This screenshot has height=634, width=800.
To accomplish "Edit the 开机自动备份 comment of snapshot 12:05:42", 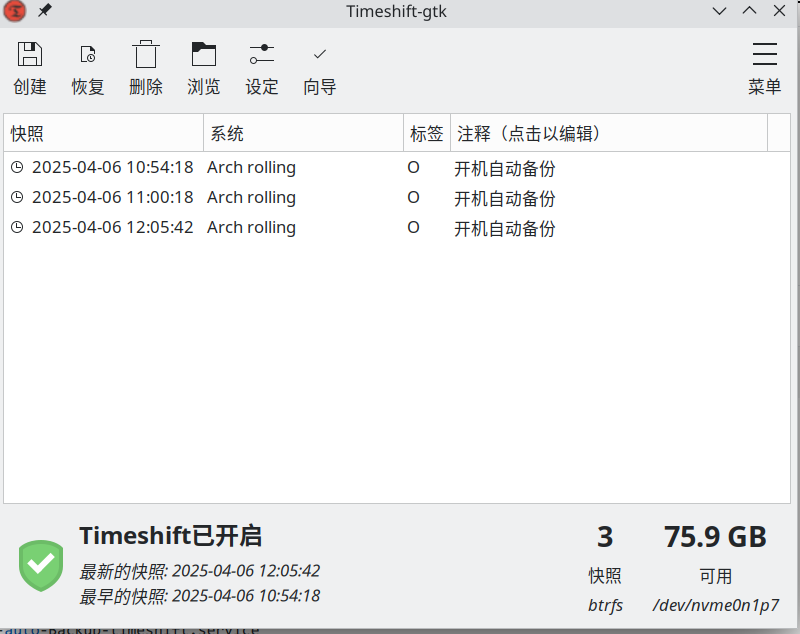I will tap(505, 229).
